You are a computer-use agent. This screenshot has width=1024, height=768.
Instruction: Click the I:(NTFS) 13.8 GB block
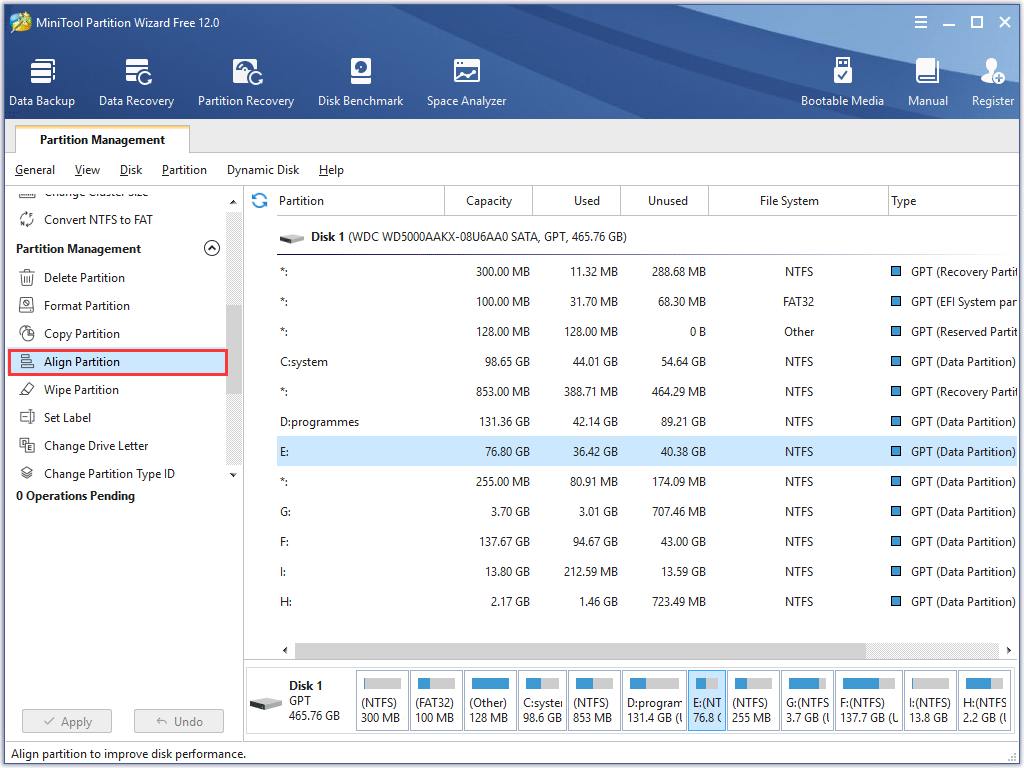coord(931,701)
